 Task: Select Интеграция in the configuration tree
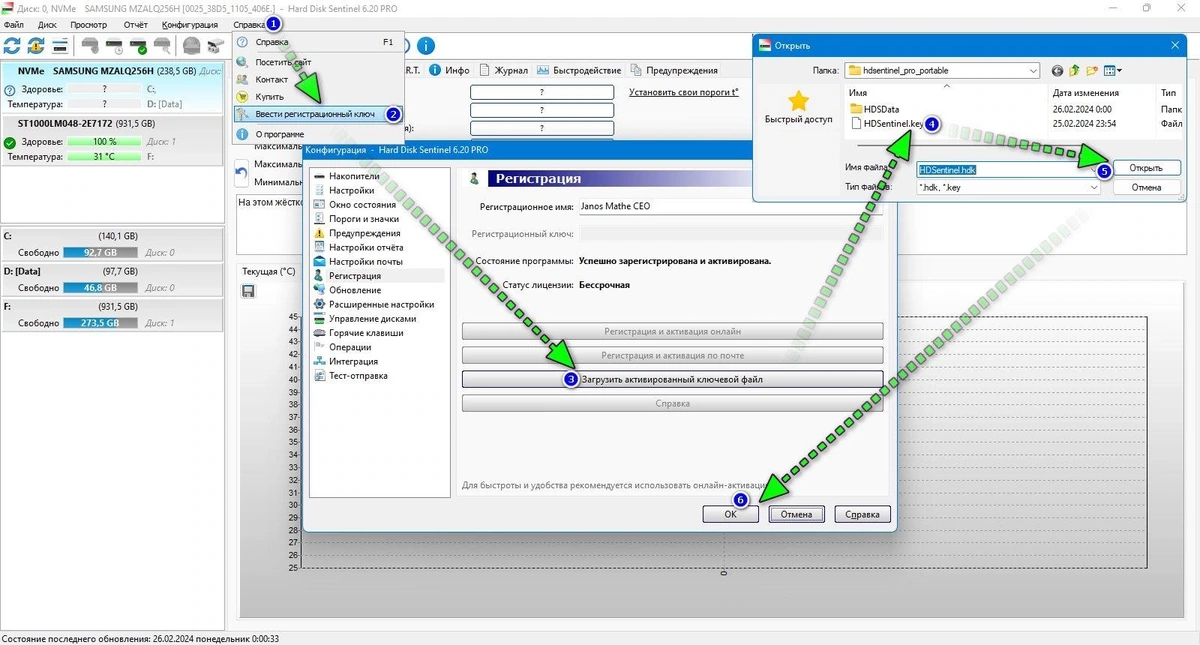[x=354, y=361]
